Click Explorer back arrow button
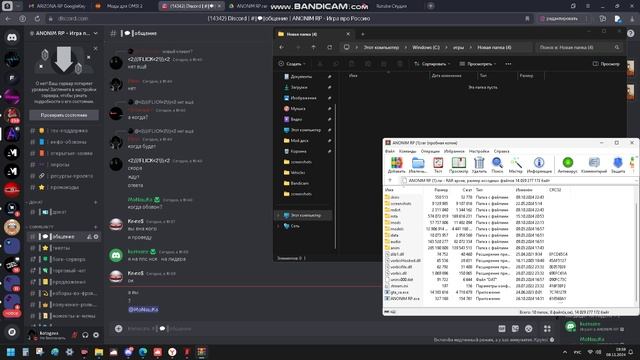 click(282, 47)
